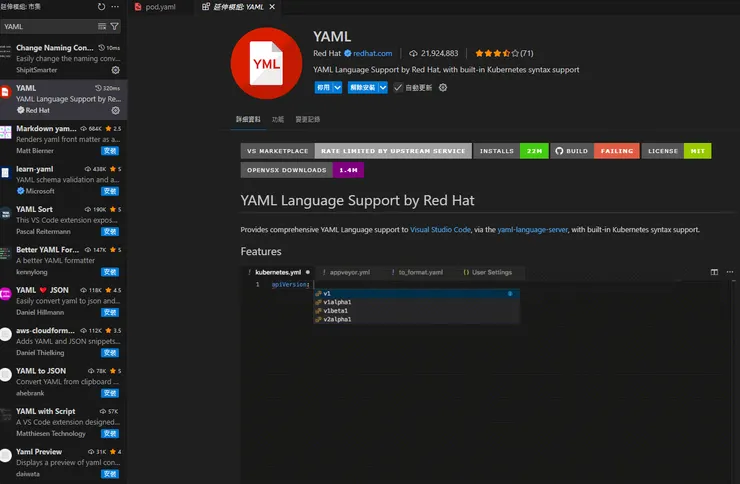
Task: Open the preview editor more actions menu
Action: tap(730, 272)
